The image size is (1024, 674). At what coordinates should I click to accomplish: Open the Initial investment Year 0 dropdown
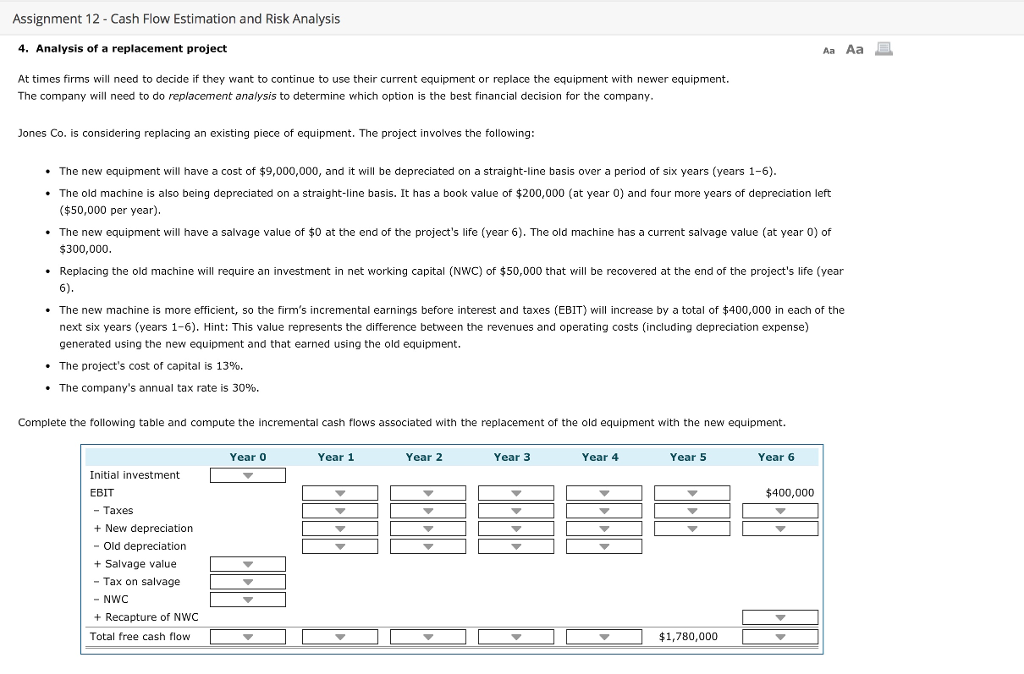tap(247, 474)
